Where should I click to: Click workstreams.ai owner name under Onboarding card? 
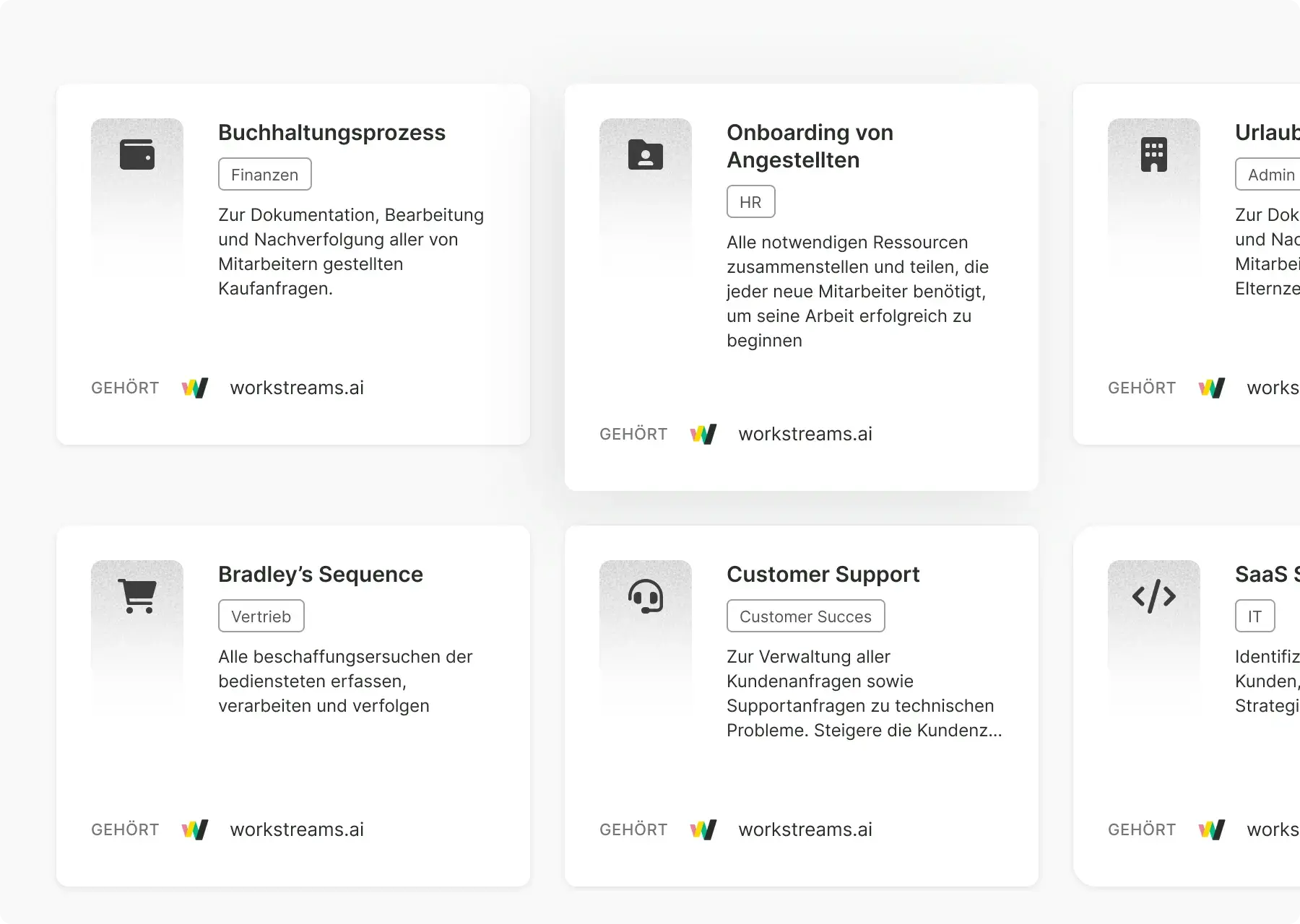click(x=805, y=435)
